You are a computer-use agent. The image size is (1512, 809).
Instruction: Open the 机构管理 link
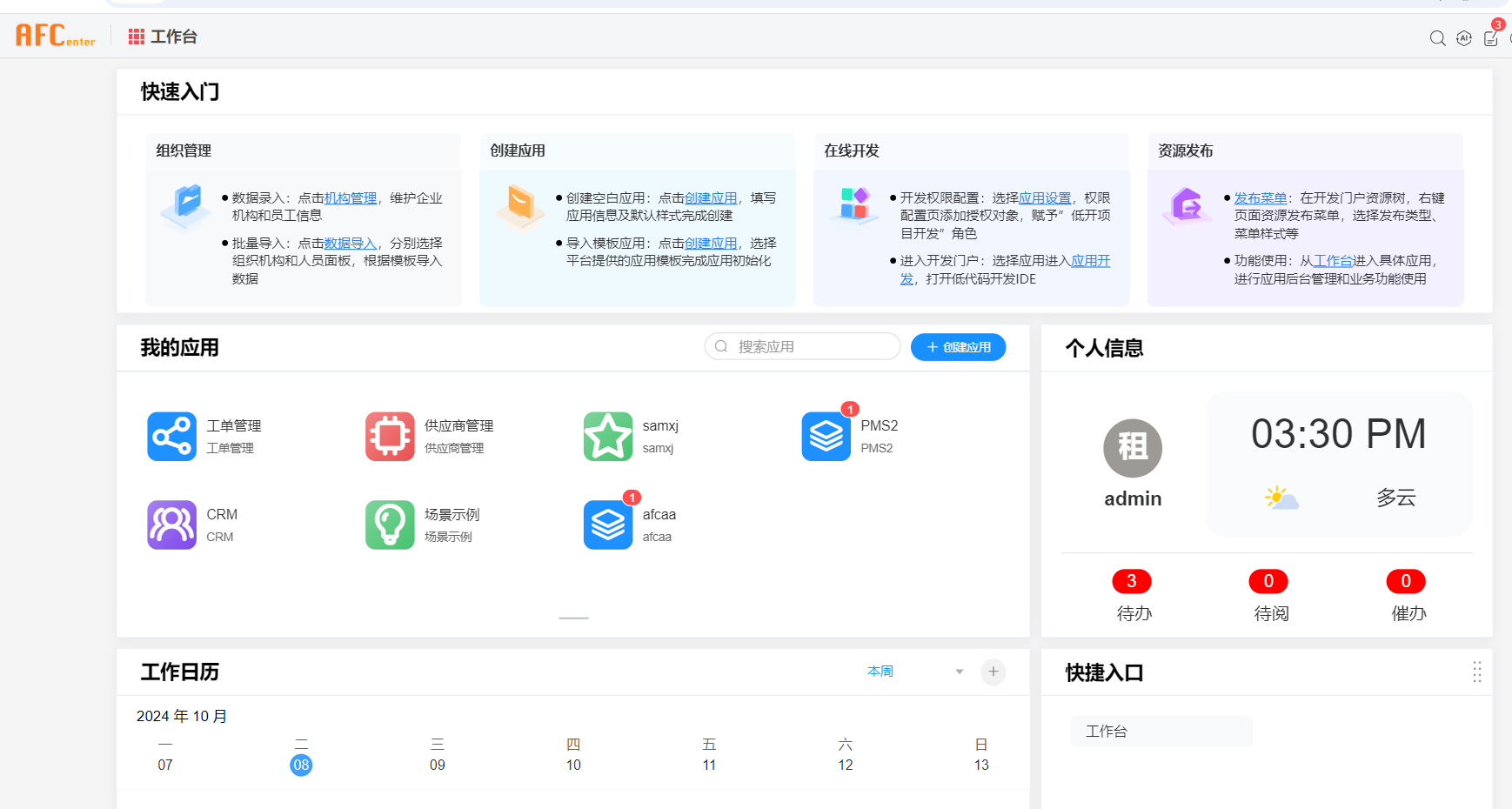pos(350,198)
